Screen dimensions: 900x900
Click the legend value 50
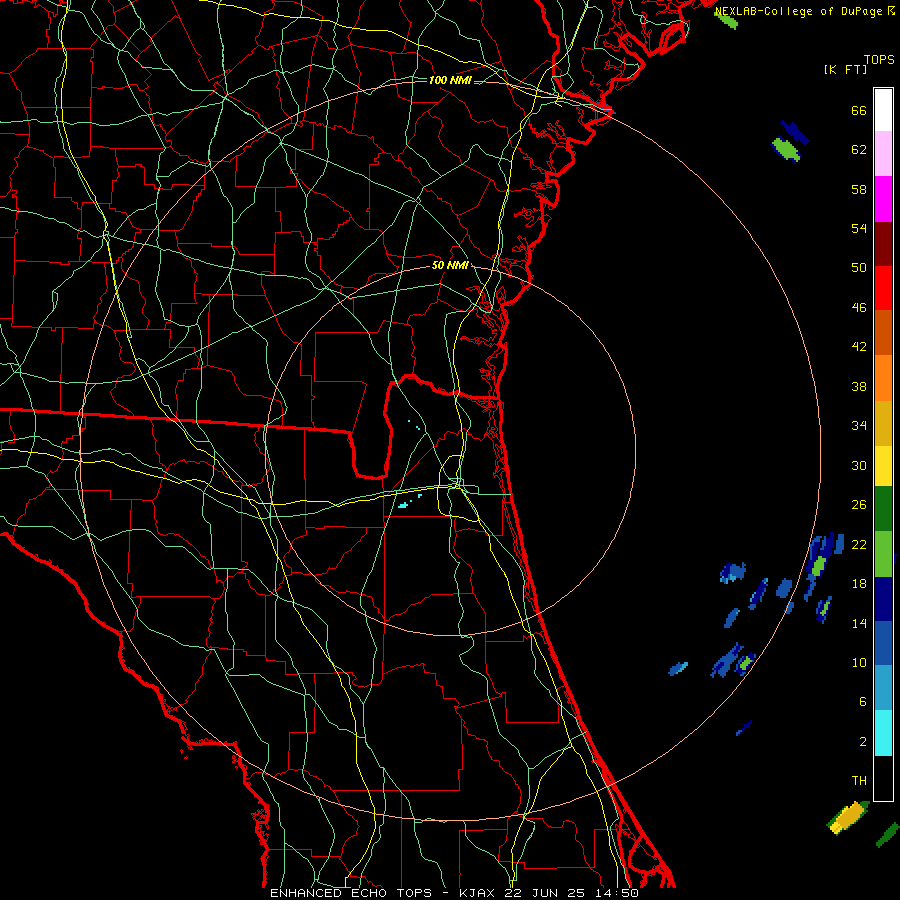click(859, 268)
